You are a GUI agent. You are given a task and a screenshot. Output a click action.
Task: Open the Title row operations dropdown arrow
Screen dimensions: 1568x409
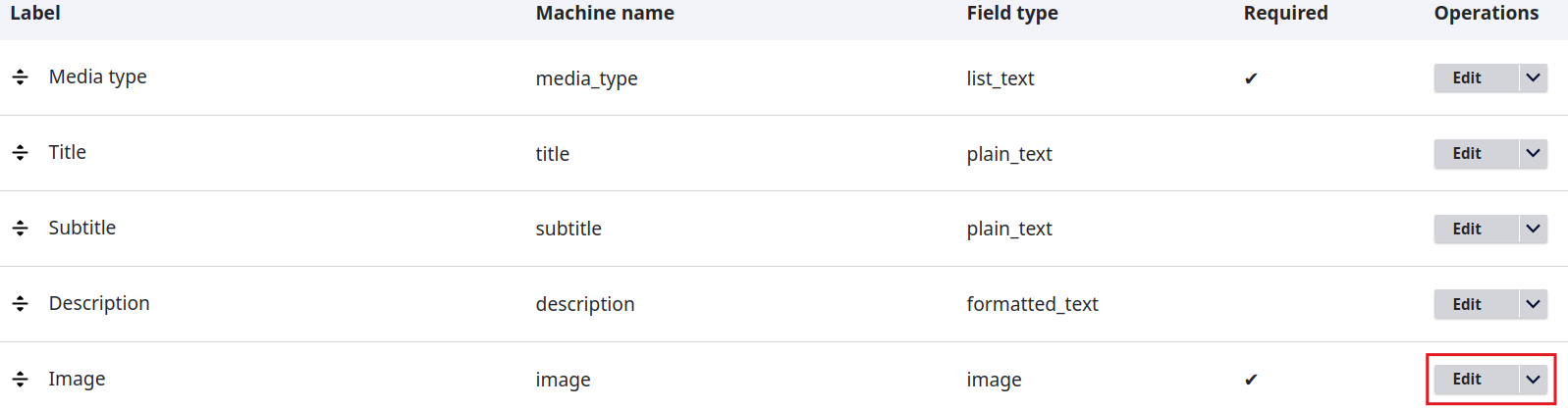click(1533, 153)
